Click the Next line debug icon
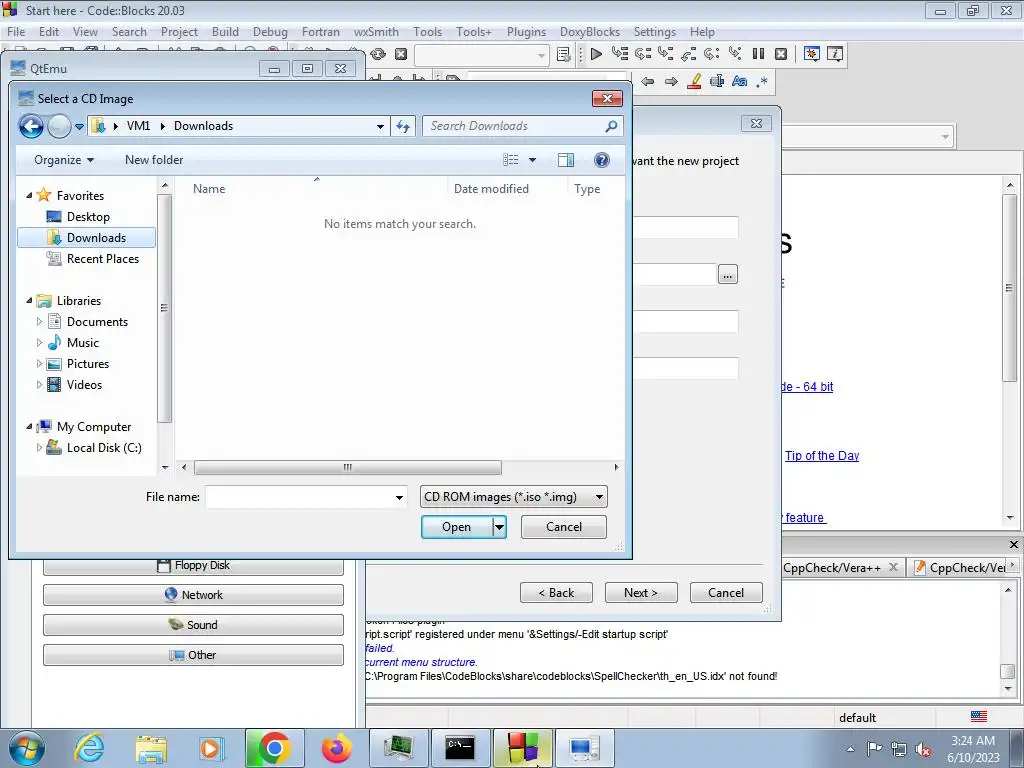This screenshot has width=1024, height=768. click(x=643, y=54)
